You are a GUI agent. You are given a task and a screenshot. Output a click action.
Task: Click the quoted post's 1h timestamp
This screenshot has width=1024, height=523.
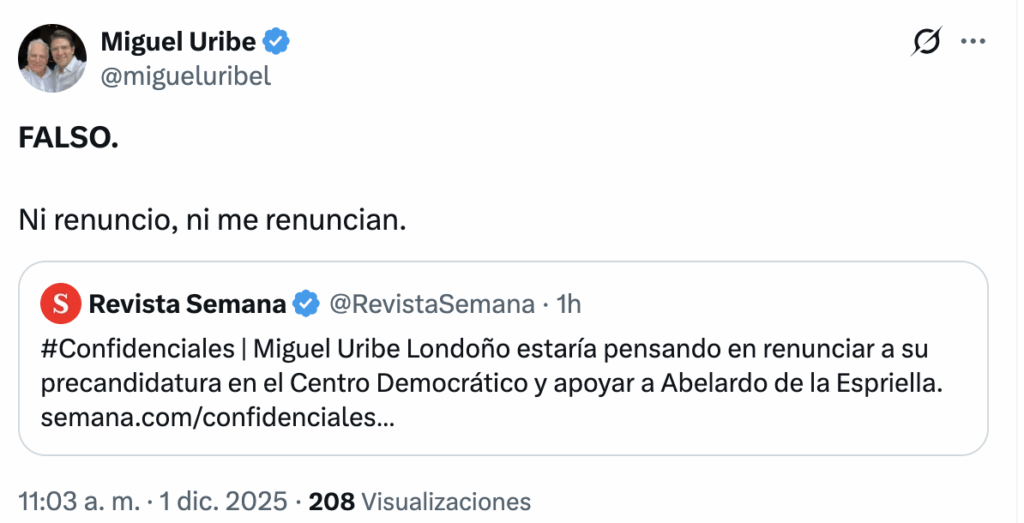[568, 304]
